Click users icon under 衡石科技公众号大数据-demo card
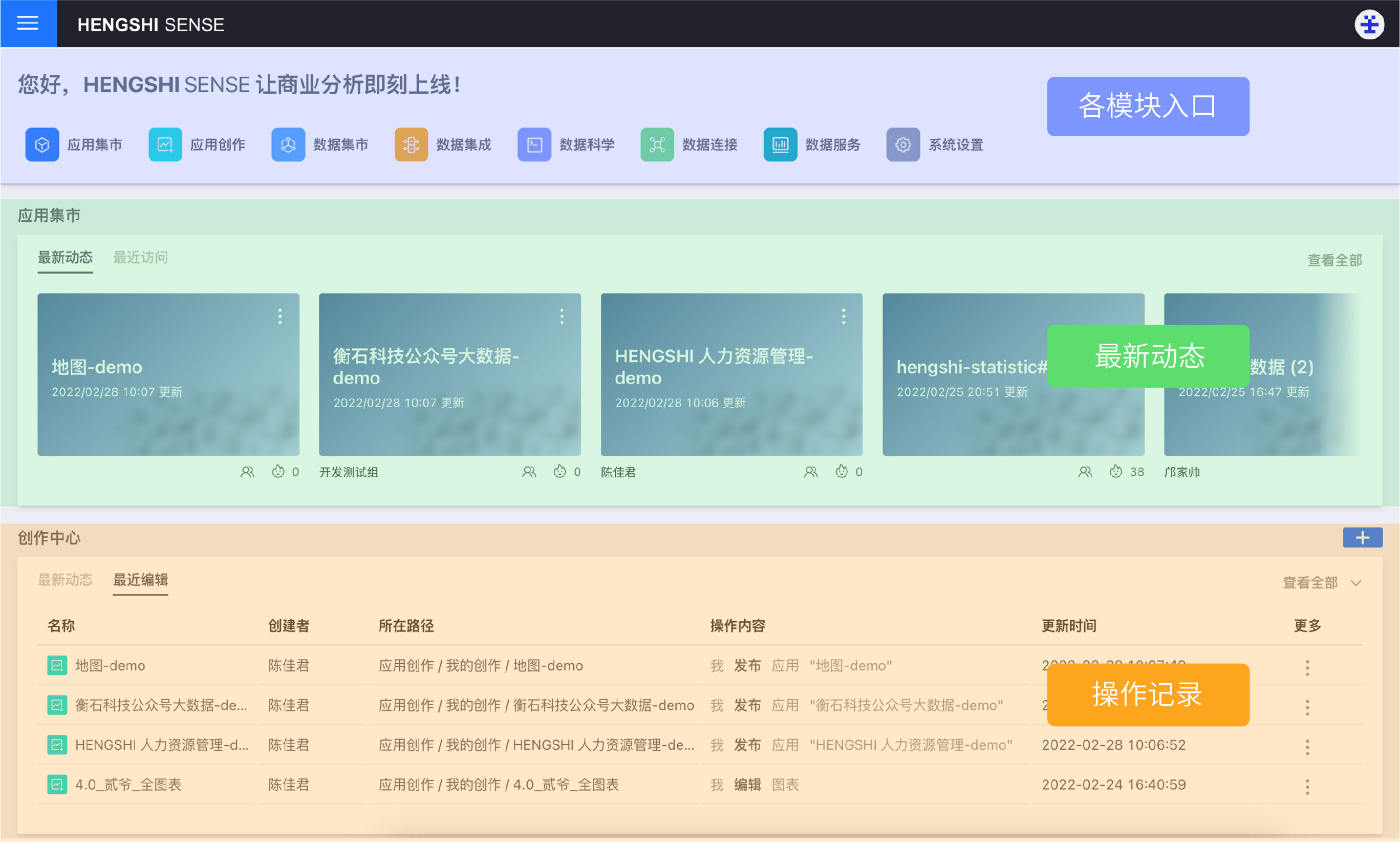 tap(529, 472)
